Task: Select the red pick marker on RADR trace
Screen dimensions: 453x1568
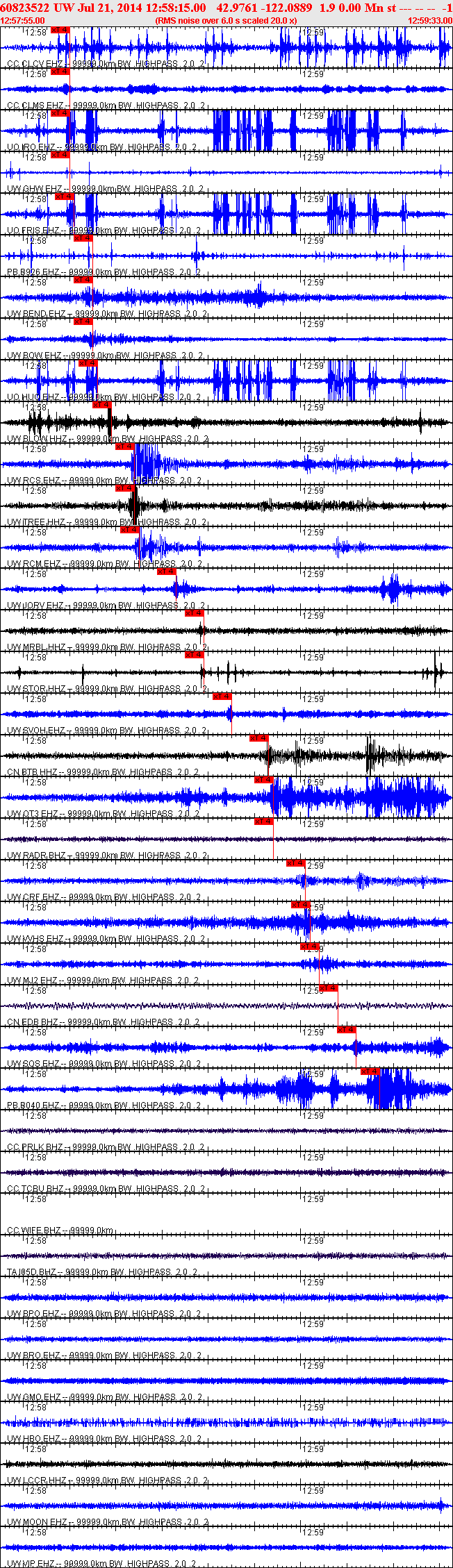Action: pyautogui.click(x=264, y=821)
